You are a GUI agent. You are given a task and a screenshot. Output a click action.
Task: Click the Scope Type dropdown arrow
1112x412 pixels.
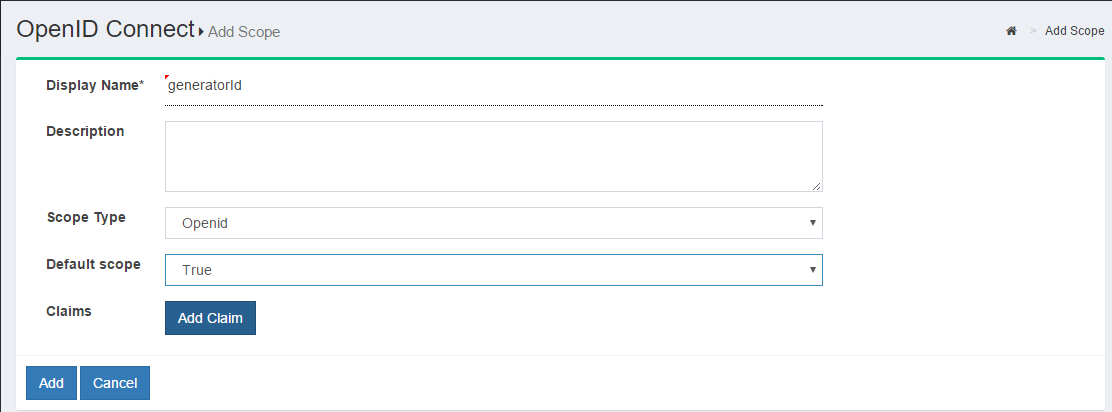pos(813,223)
